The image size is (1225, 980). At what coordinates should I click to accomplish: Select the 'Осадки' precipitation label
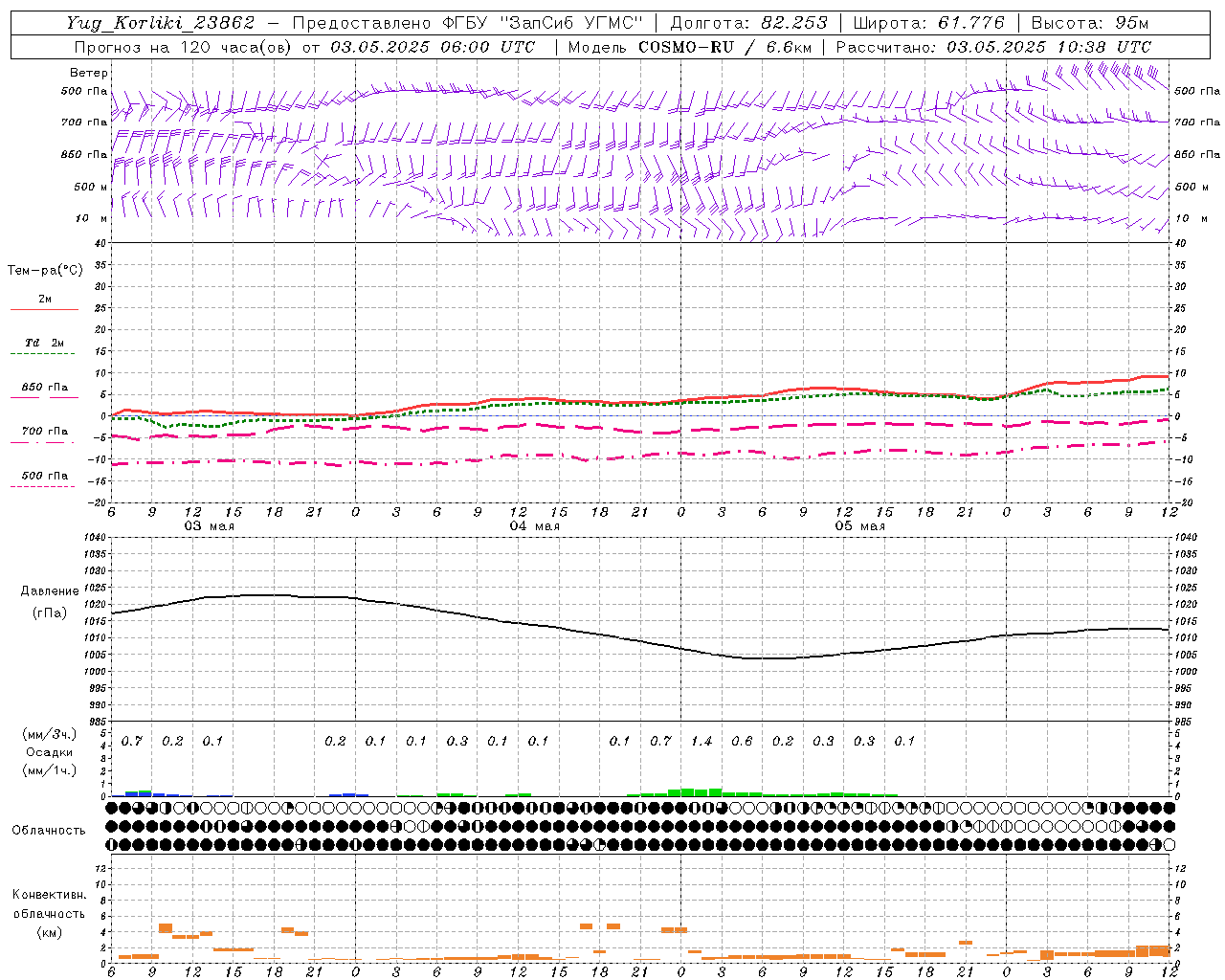tap(49, 752)
